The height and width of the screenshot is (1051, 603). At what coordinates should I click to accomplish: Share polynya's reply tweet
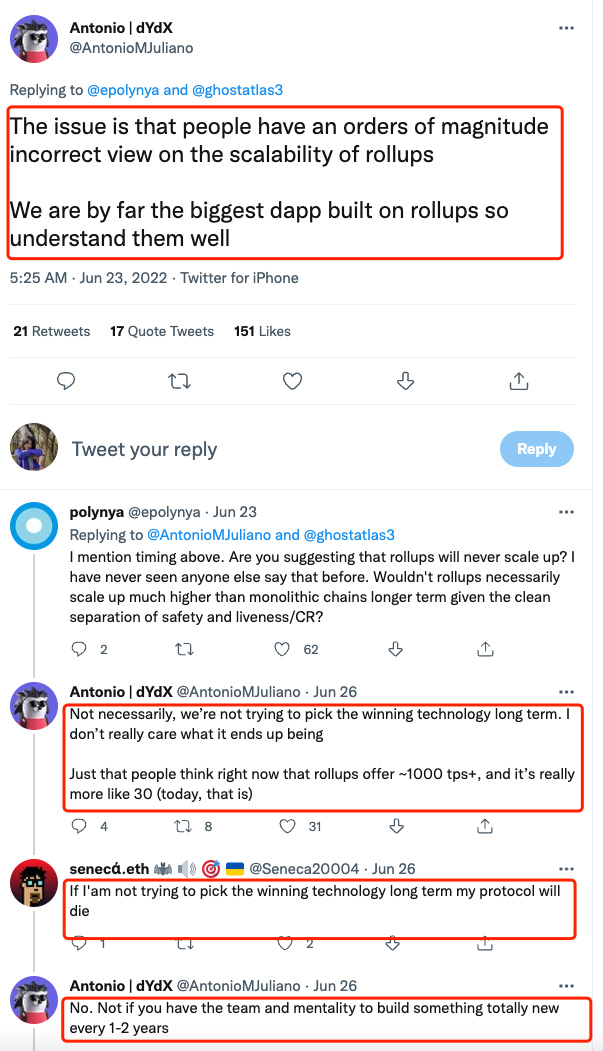click(485, 649)
